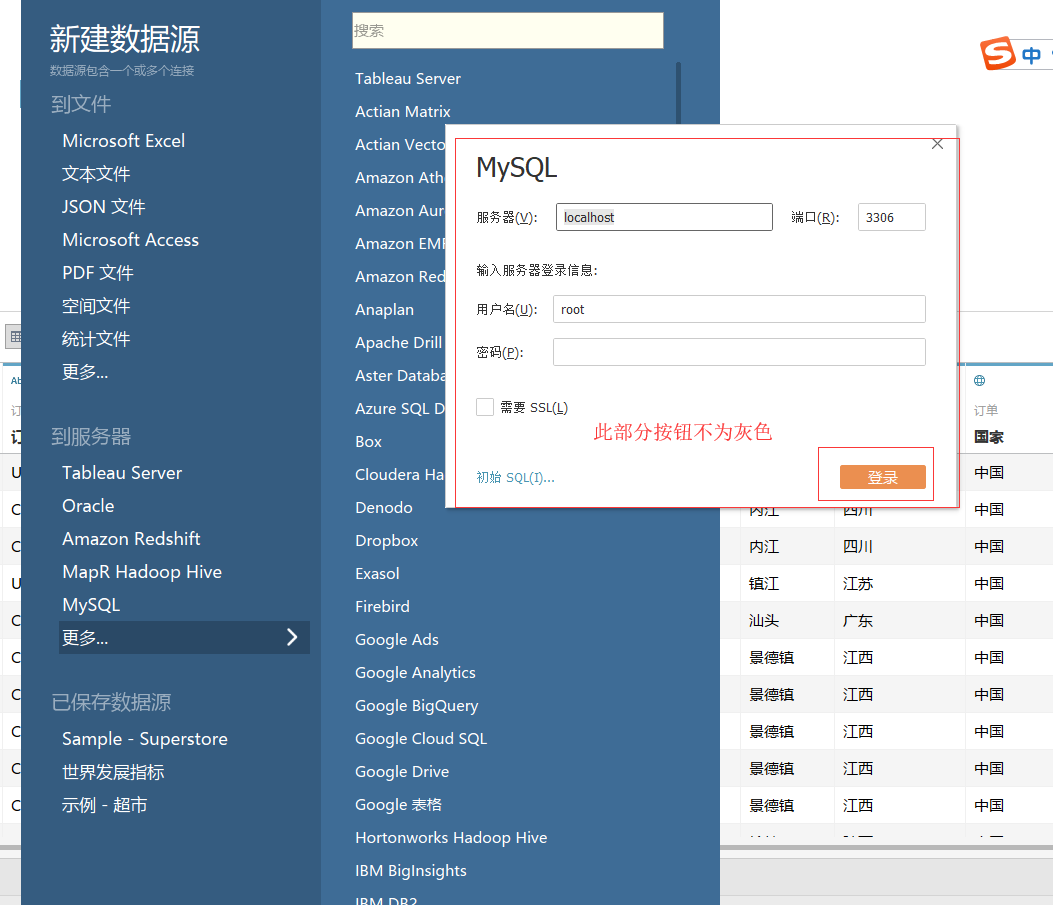Click the connector list vertical scrollbar

point(678,93)
